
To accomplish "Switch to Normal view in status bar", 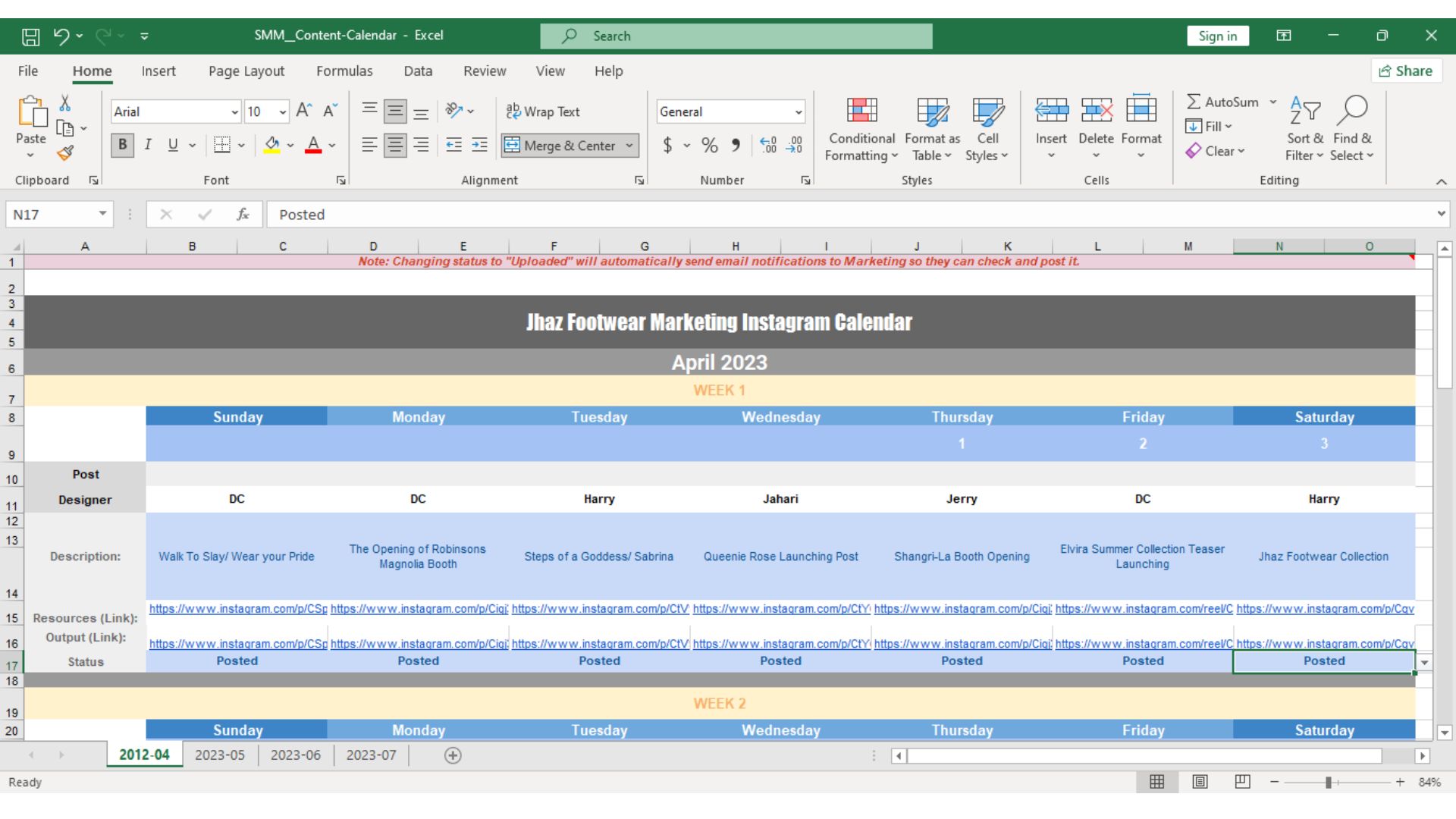I will [x=1157, y=782].
